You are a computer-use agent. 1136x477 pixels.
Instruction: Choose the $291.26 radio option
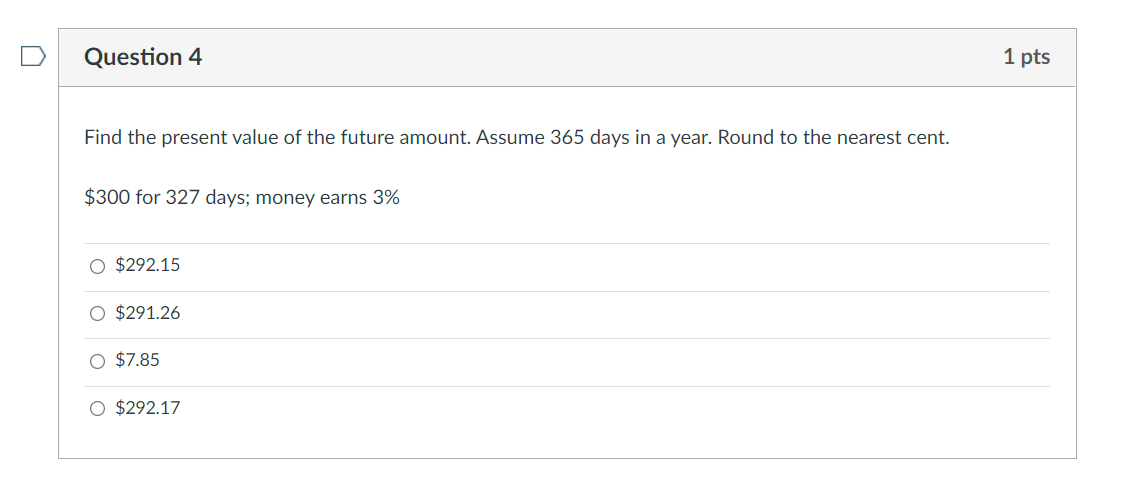(97, 314)
